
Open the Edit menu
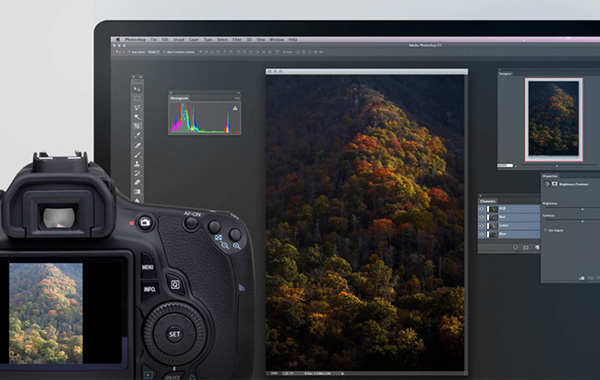click(165, 39)
